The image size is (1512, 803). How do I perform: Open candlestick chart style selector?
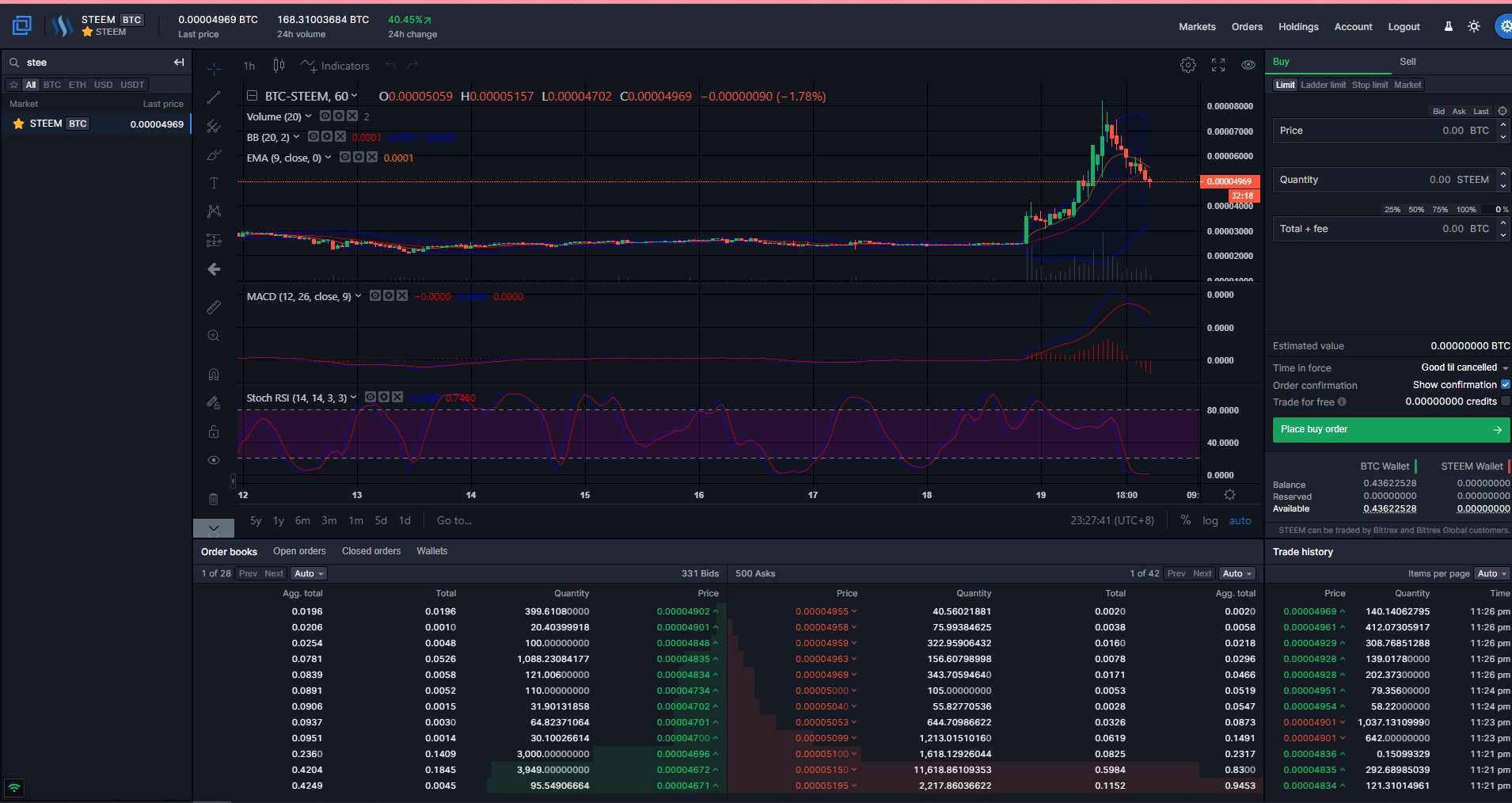[279, 65]
